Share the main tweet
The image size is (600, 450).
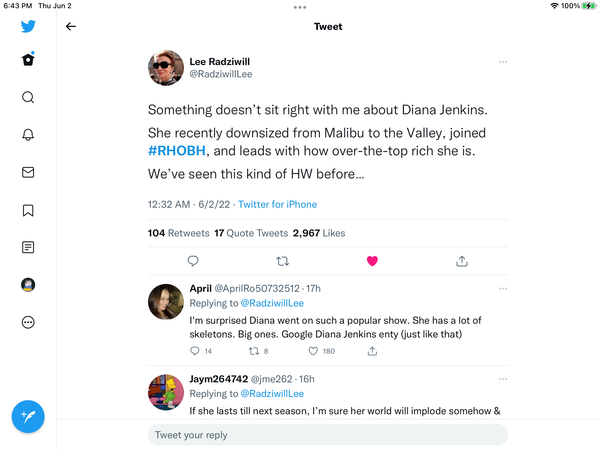tap(462, 261)
